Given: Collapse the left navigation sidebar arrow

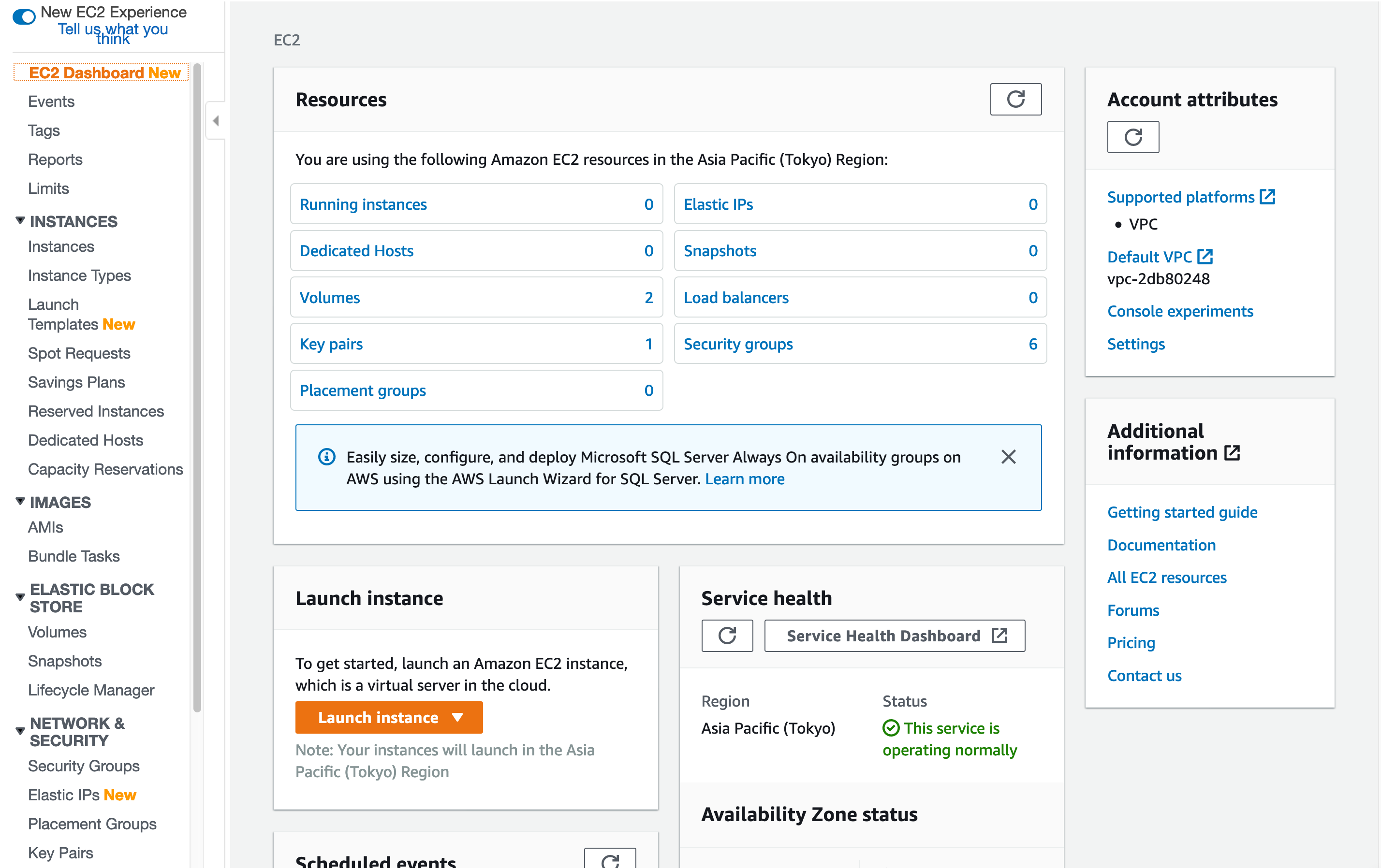Looking at the screenshot, I should pyautogui.click(x=216, y=121).
